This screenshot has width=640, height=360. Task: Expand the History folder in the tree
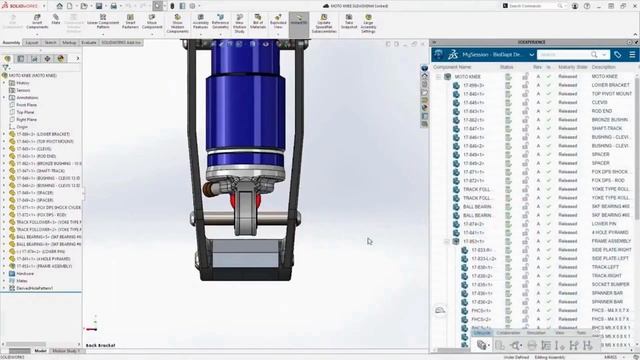[4, 83]
